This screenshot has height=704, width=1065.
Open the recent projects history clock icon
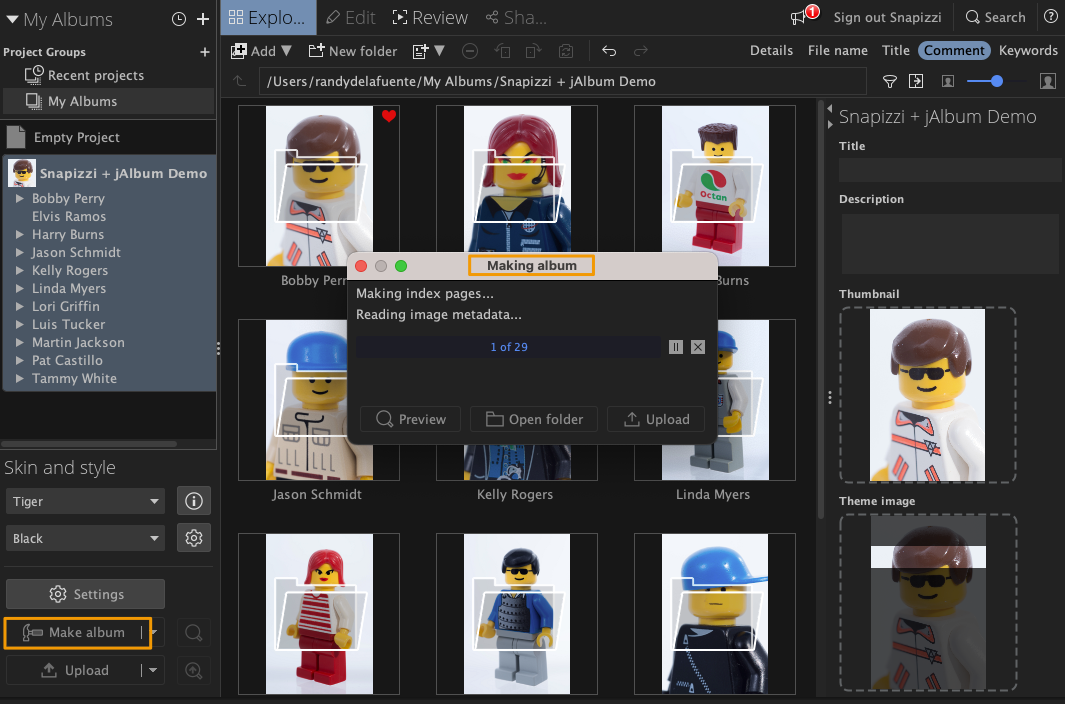coord(179,19)
